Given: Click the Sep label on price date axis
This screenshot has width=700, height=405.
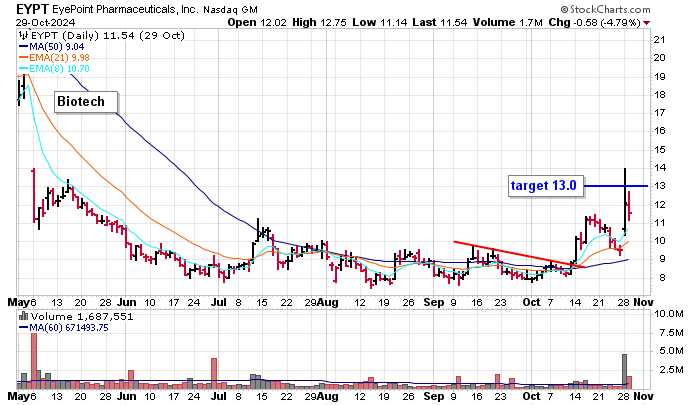Looking at the screenshot, I should [x=434, y=302].
